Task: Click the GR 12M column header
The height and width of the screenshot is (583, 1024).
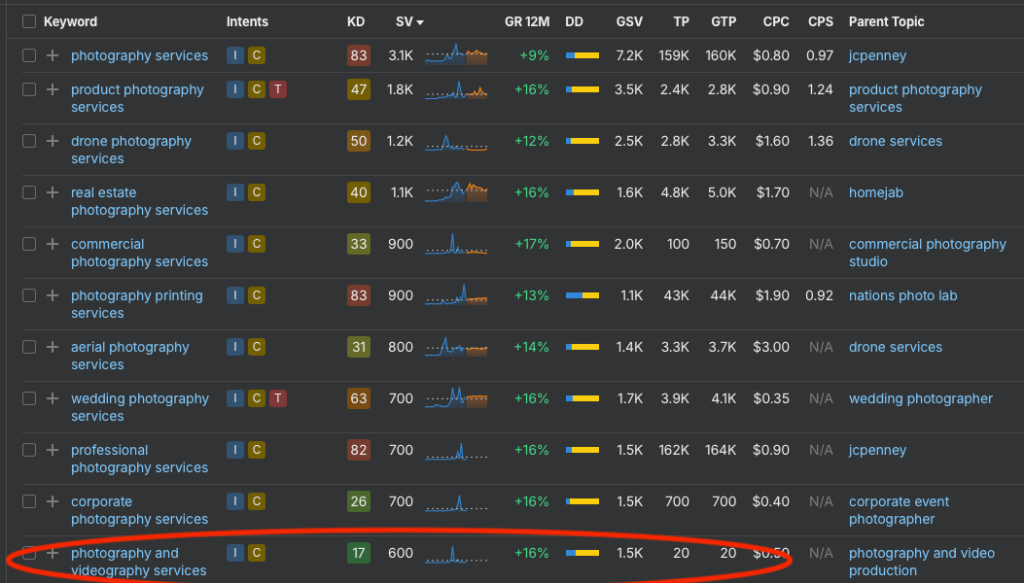Action: click(527, 22)
